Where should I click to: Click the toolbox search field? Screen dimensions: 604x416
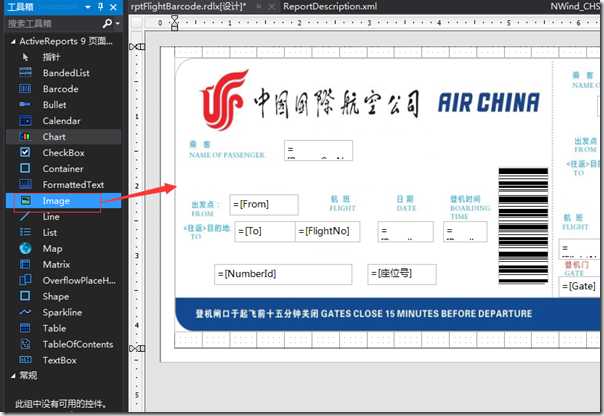click(x=54, y=24)
